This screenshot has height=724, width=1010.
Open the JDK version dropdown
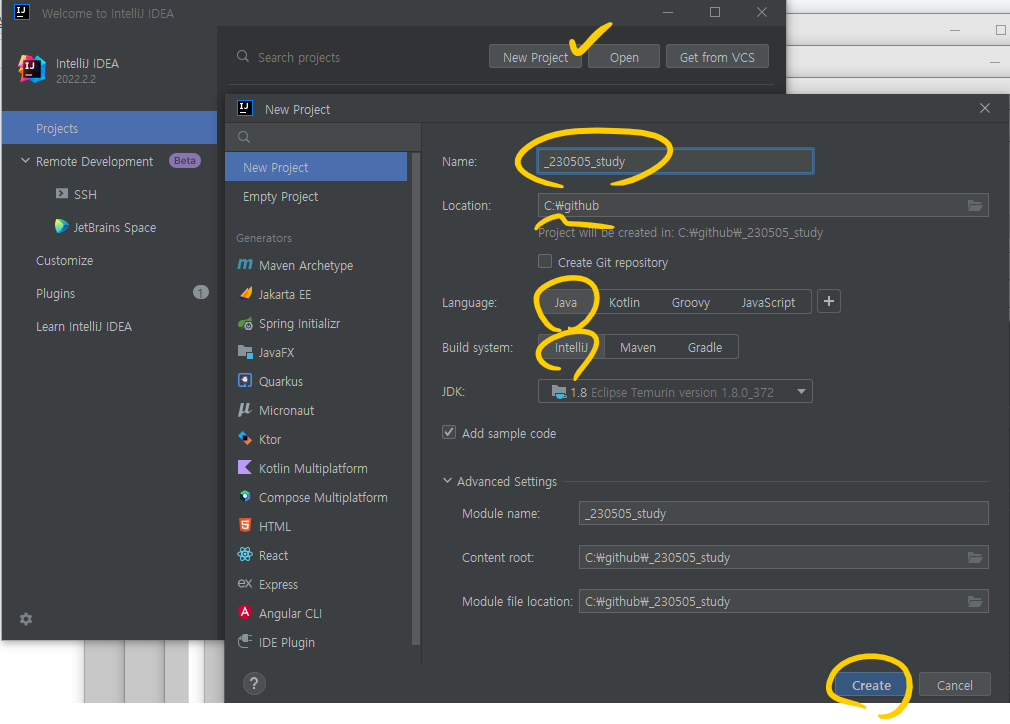[675, 392]
